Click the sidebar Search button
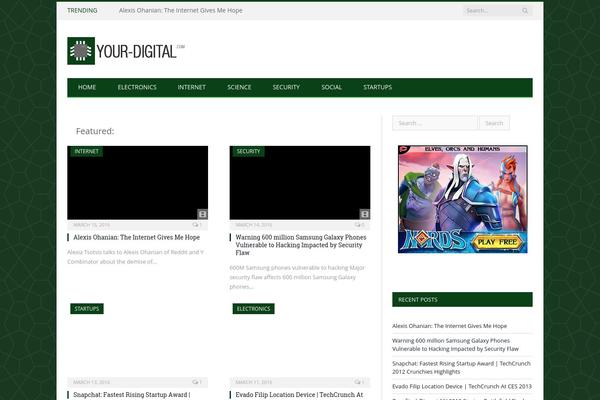 click(494, 123)
